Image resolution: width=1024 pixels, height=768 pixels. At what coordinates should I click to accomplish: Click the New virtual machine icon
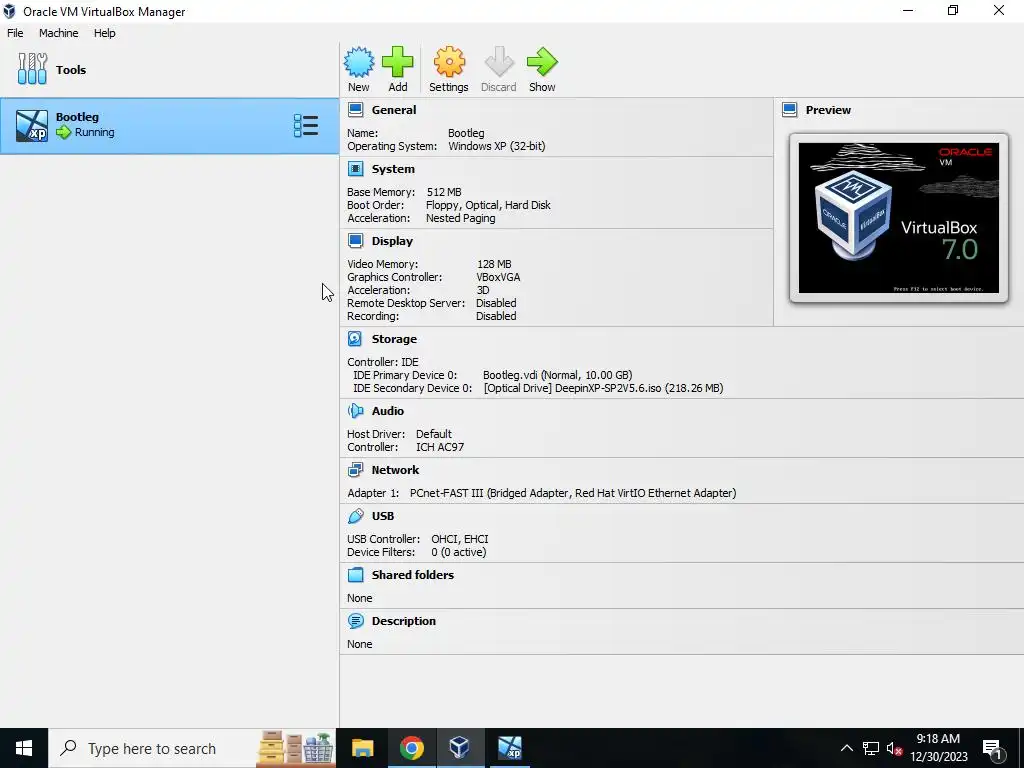(x=359, y=62)
